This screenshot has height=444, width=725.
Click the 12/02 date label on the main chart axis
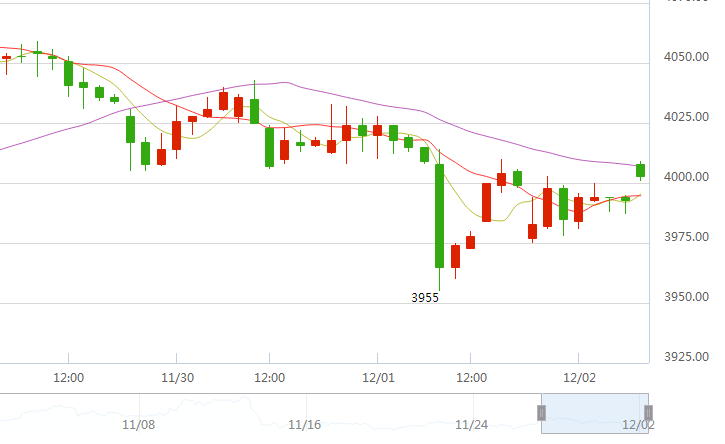point(578,378)
